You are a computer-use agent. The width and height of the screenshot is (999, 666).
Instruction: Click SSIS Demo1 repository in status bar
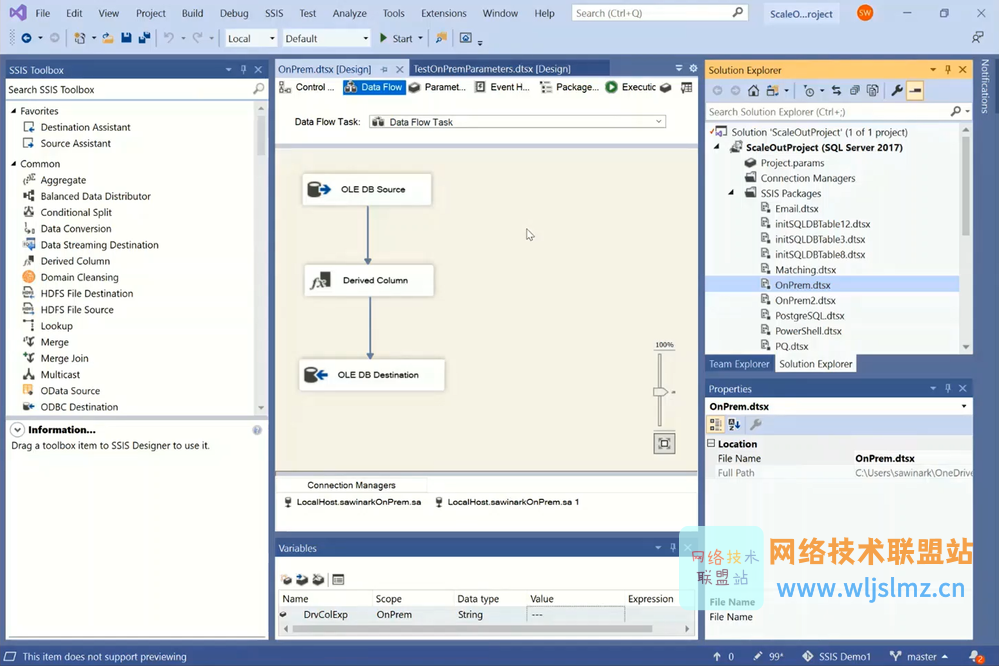pyautogui.click(x=836, y=656)
